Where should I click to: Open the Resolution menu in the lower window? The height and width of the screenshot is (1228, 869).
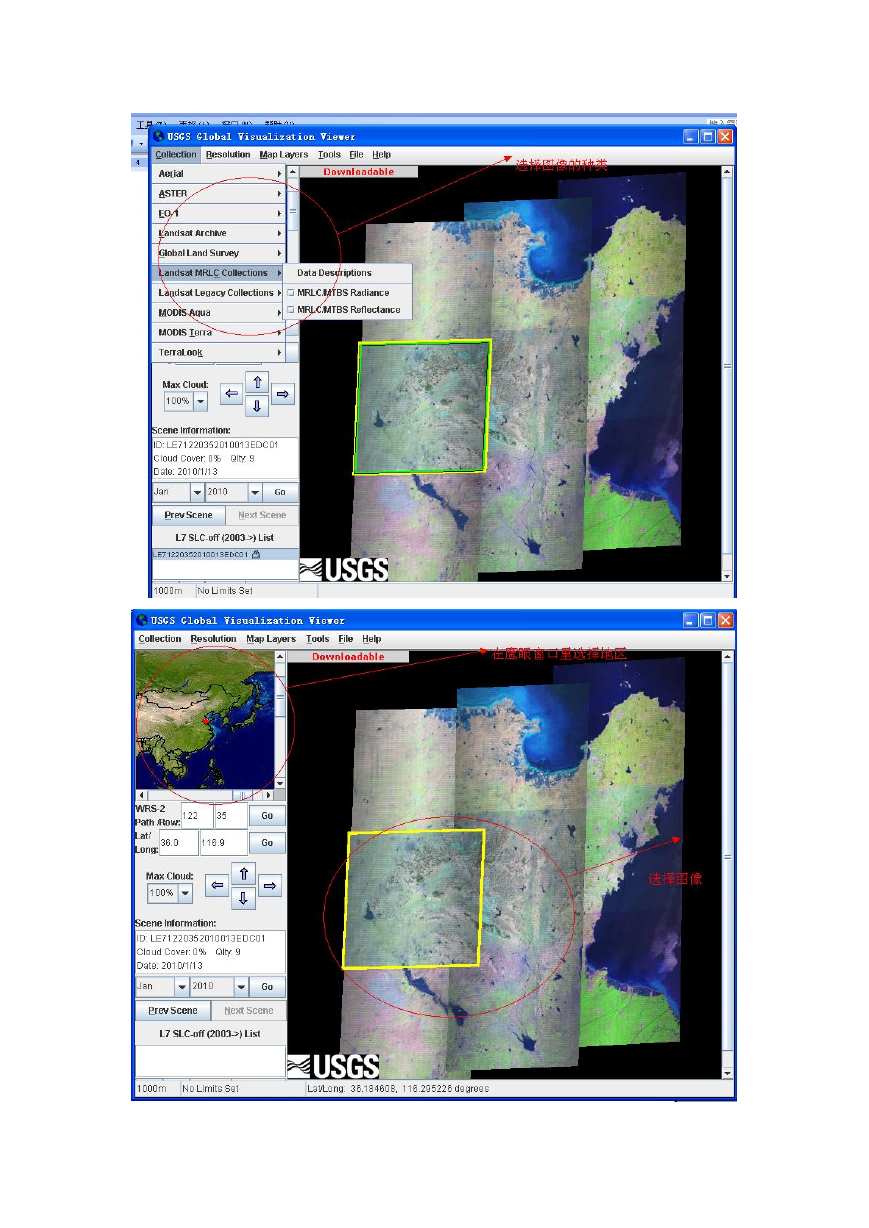pyautogui.click(x=213, y=639)
